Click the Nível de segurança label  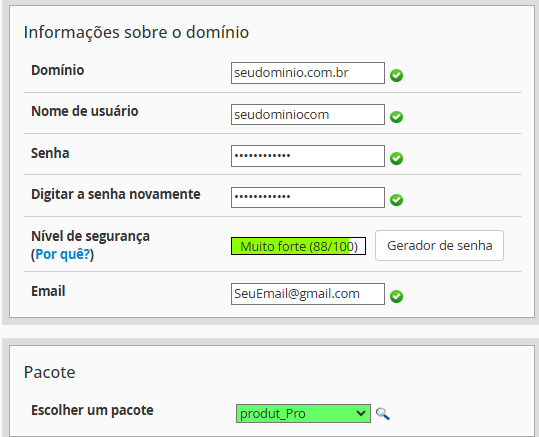click(90, 237)
